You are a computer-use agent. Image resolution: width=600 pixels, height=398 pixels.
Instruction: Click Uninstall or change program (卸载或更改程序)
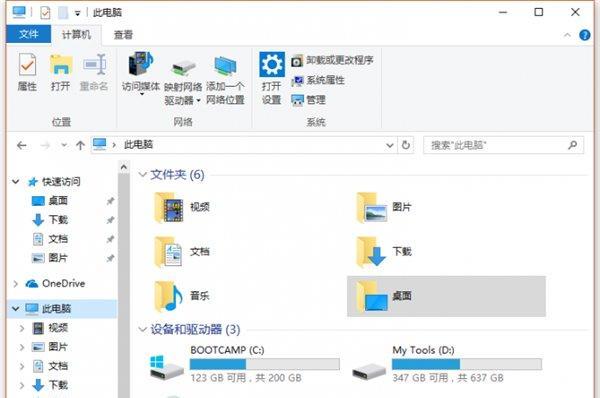coord(332,60)
